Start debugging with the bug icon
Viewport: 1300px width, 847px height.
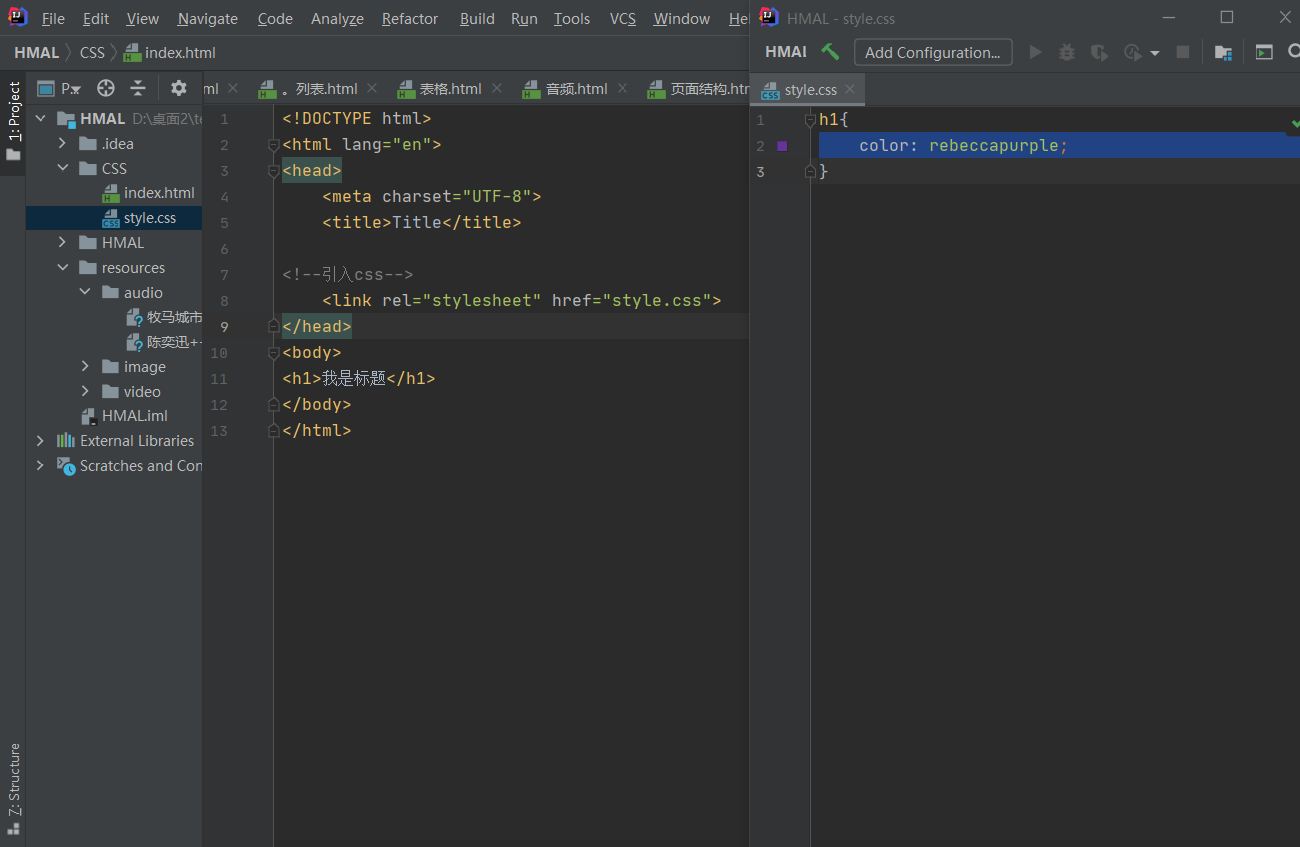click(1067, 52)
